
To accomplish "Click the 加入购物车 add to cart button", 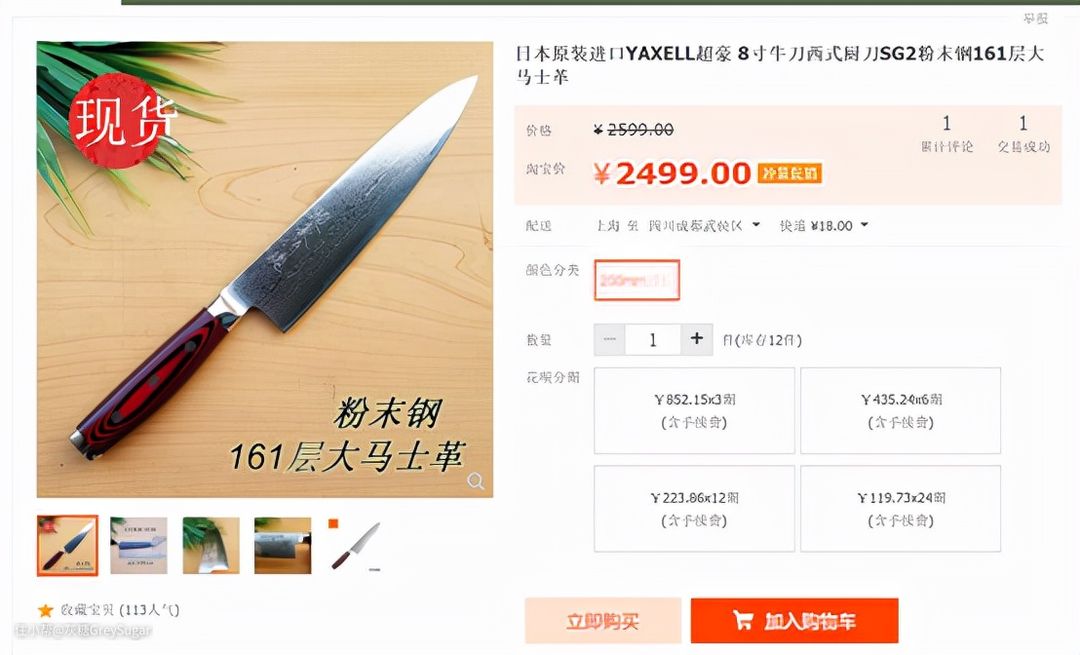I will tap(794, 621).
